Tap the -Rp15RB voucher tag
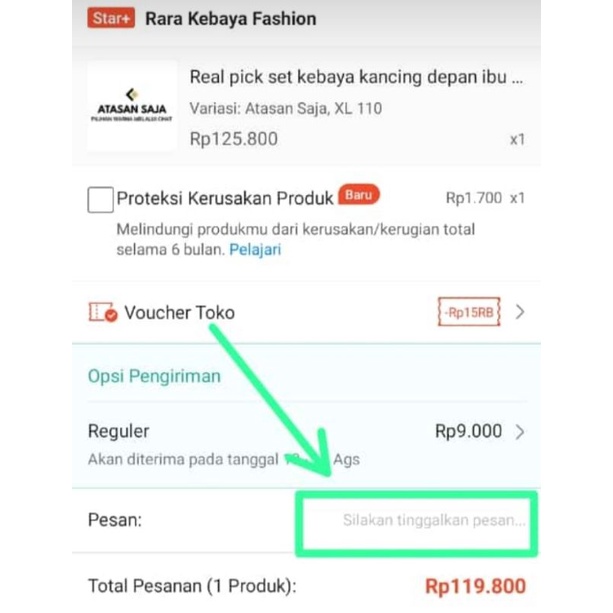 [469, 312]
